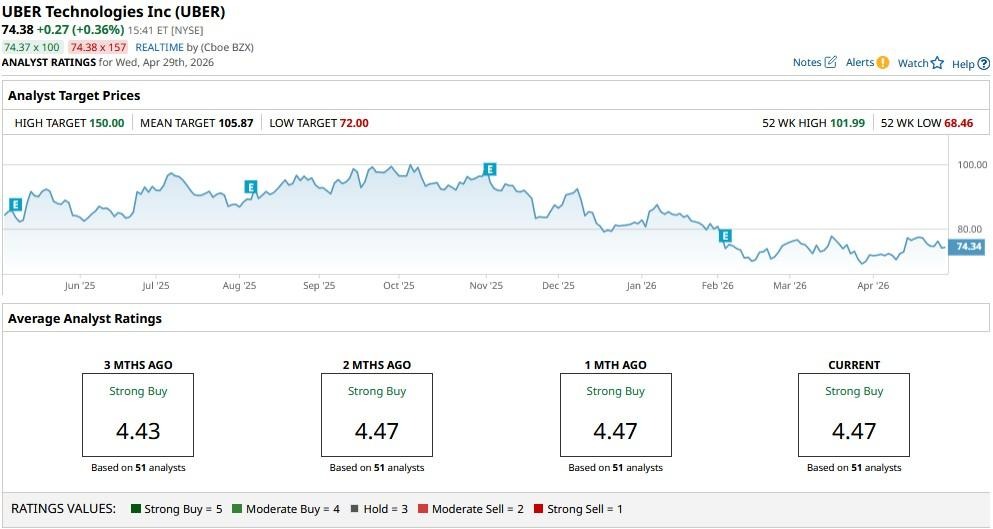Screen dimensions: 993x529
Task: Click the green Moderate Buy swatch
Action: [x=237, y=509]
